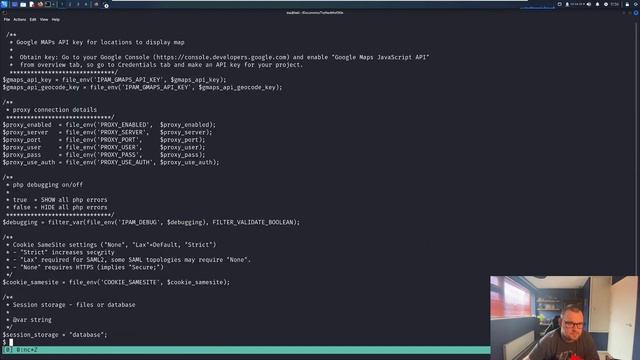Click the $proxy_pass assignment line
Viewport: 640px width, 360px height.
click(x=104, y=155)
